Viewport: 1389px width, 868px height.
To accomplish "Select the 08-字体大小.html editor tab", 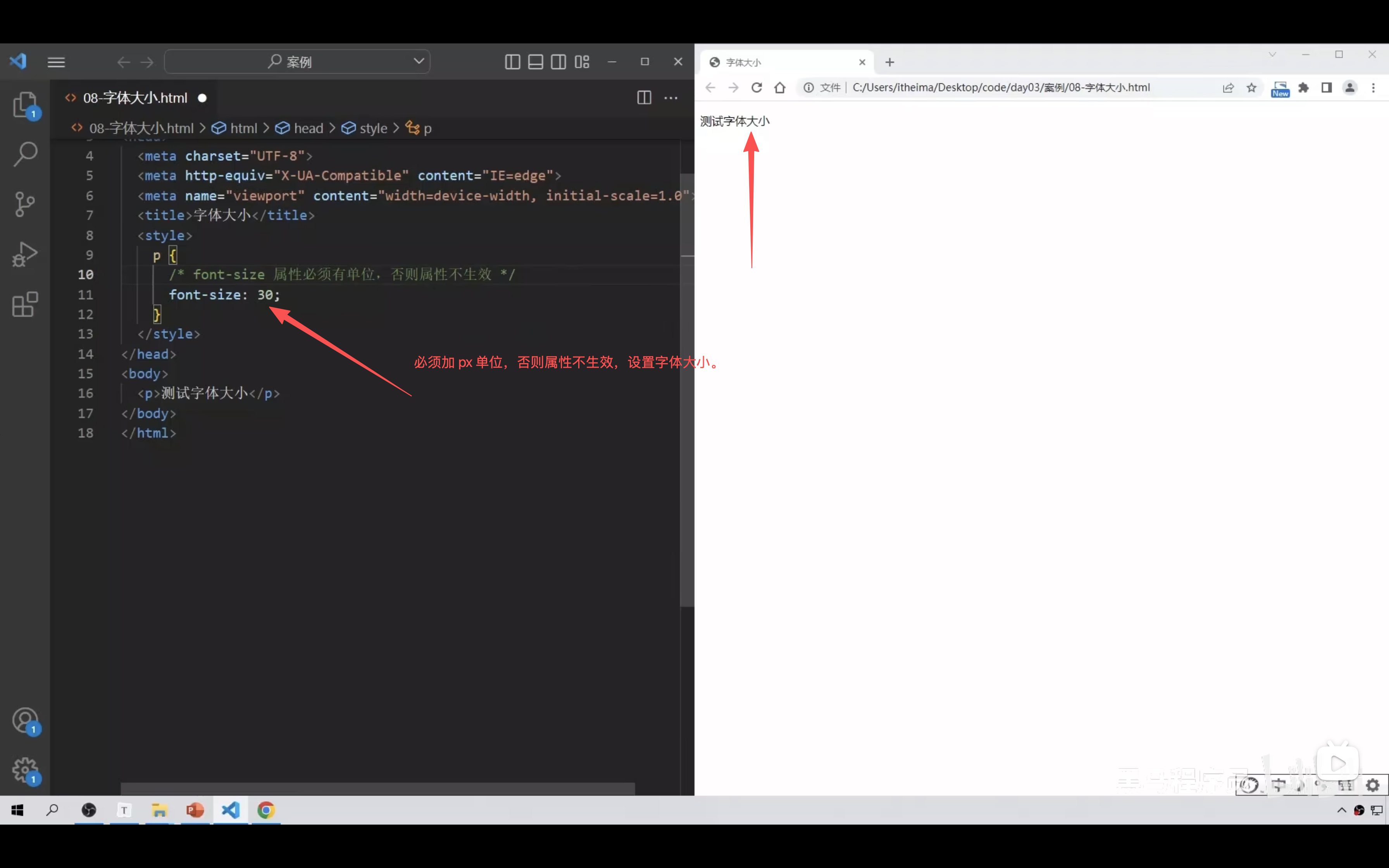I will (x=136, y=98).
